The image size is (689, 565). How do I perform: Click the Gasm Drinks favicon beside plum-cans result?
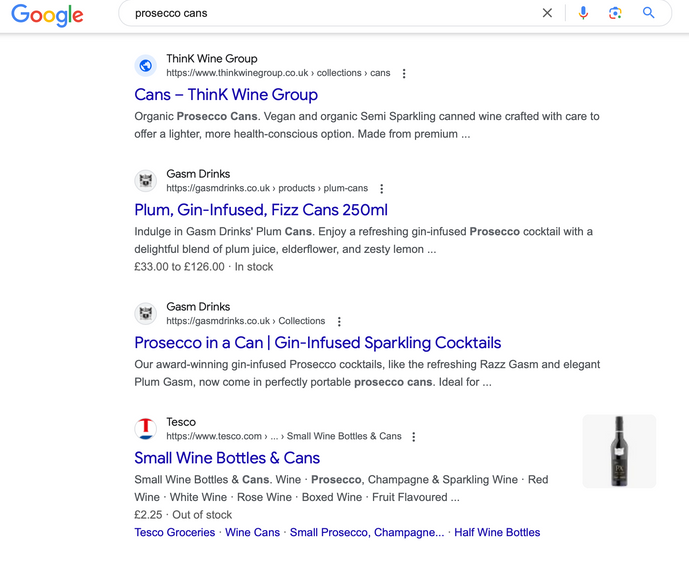[146, 181]
